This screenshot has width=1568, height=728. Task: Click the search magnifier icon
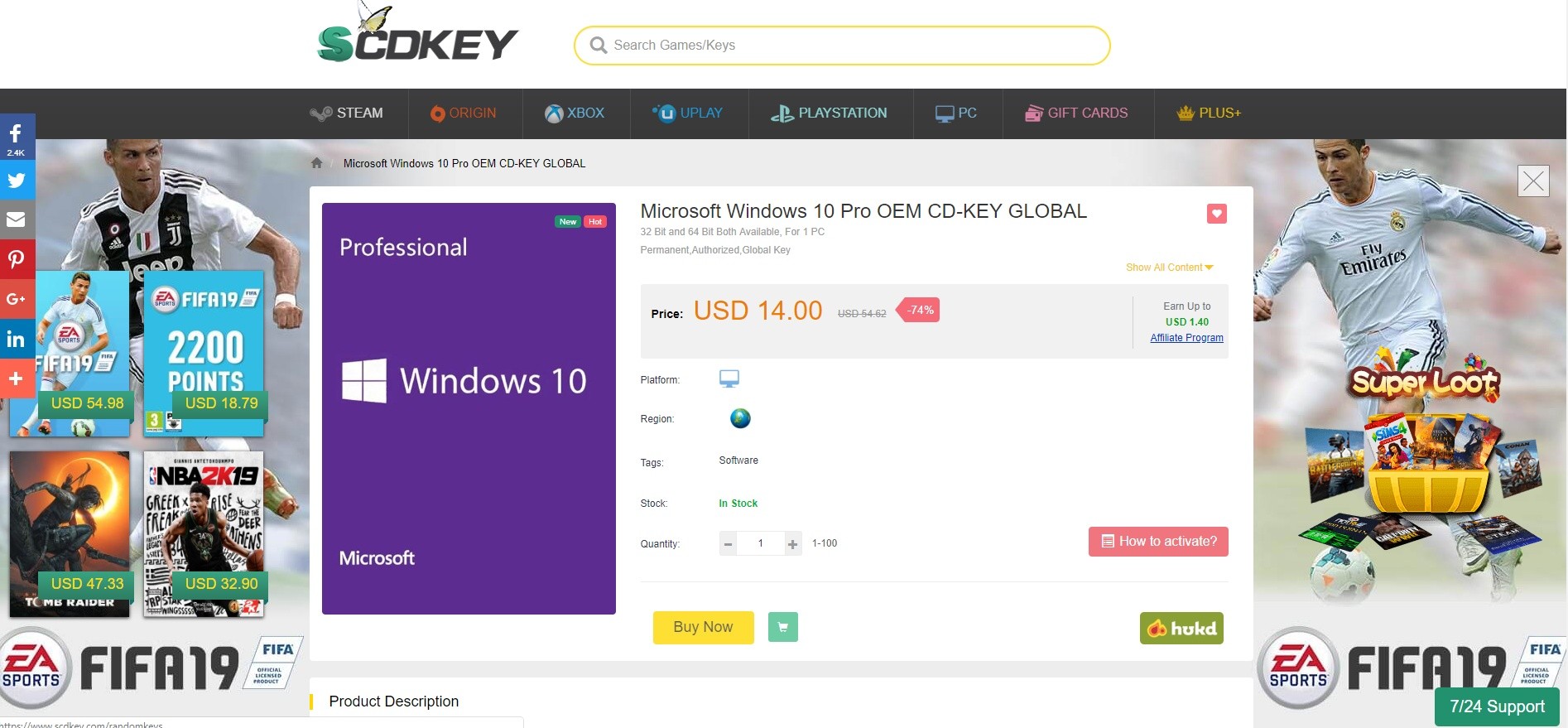(x=598, y=46)
